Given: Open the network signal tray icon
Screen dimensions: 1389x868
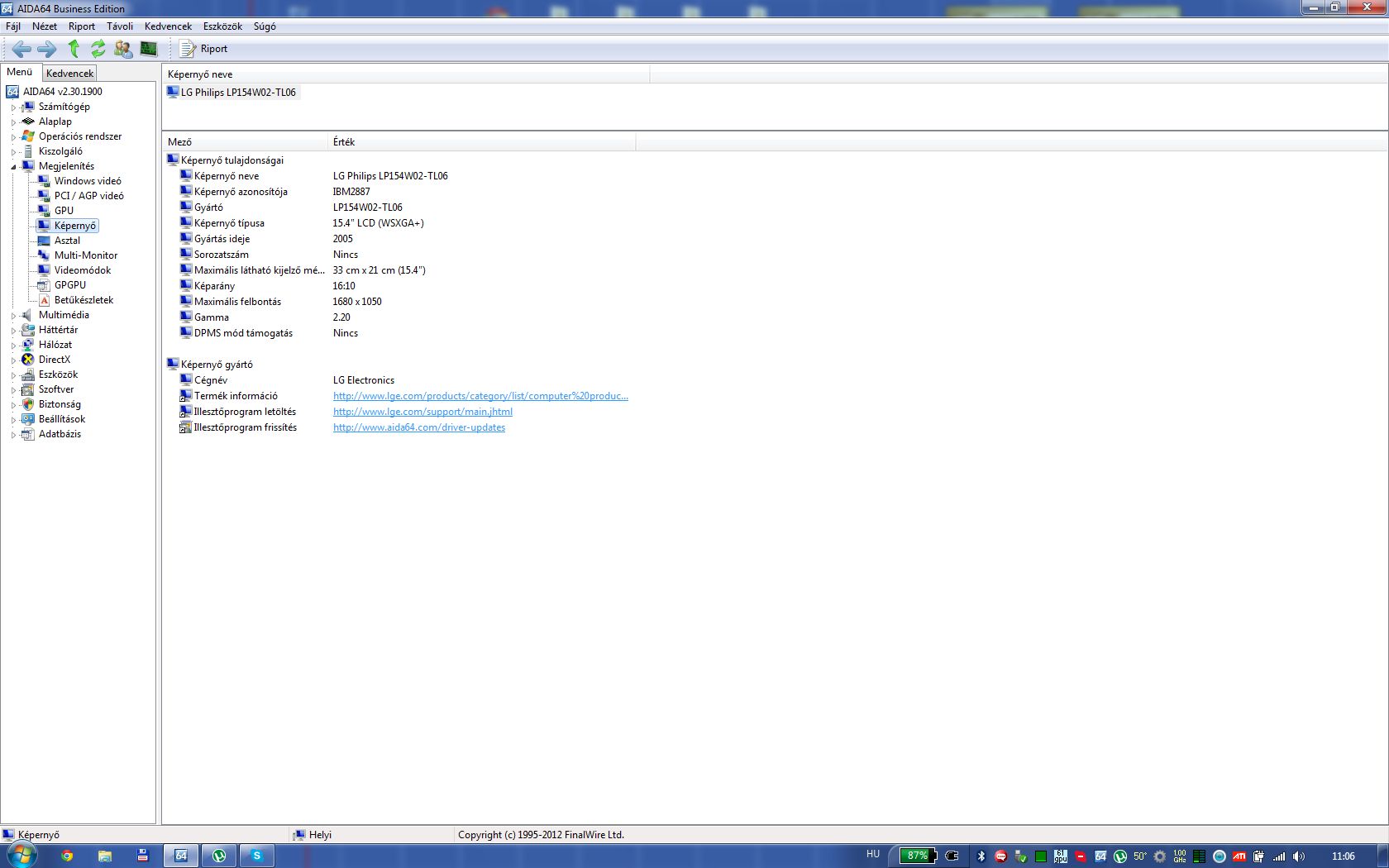Looking at the screenshot, I should [x=1279, y=856].
